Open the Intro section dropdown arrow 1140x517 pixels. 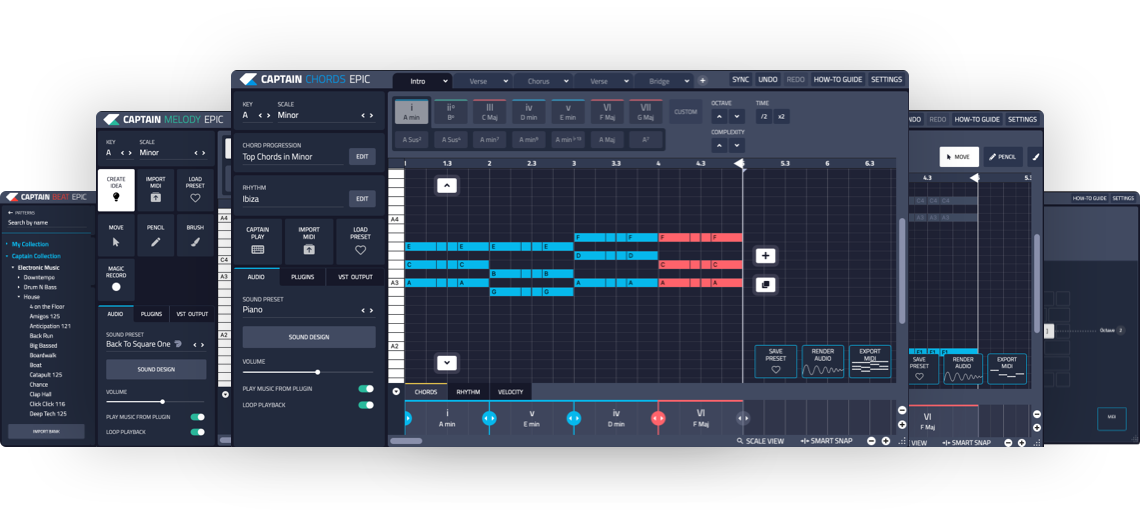[445, 81]
